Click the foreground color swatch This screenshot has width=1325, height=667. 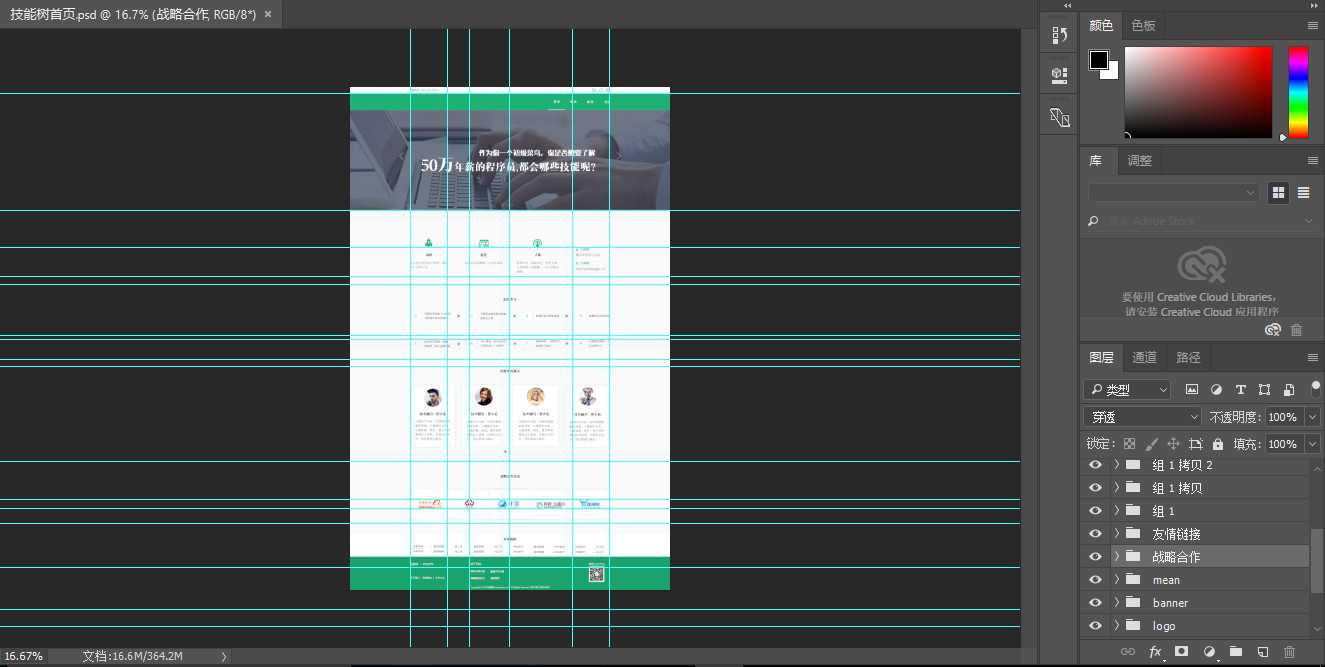[x=1099, y=60]
